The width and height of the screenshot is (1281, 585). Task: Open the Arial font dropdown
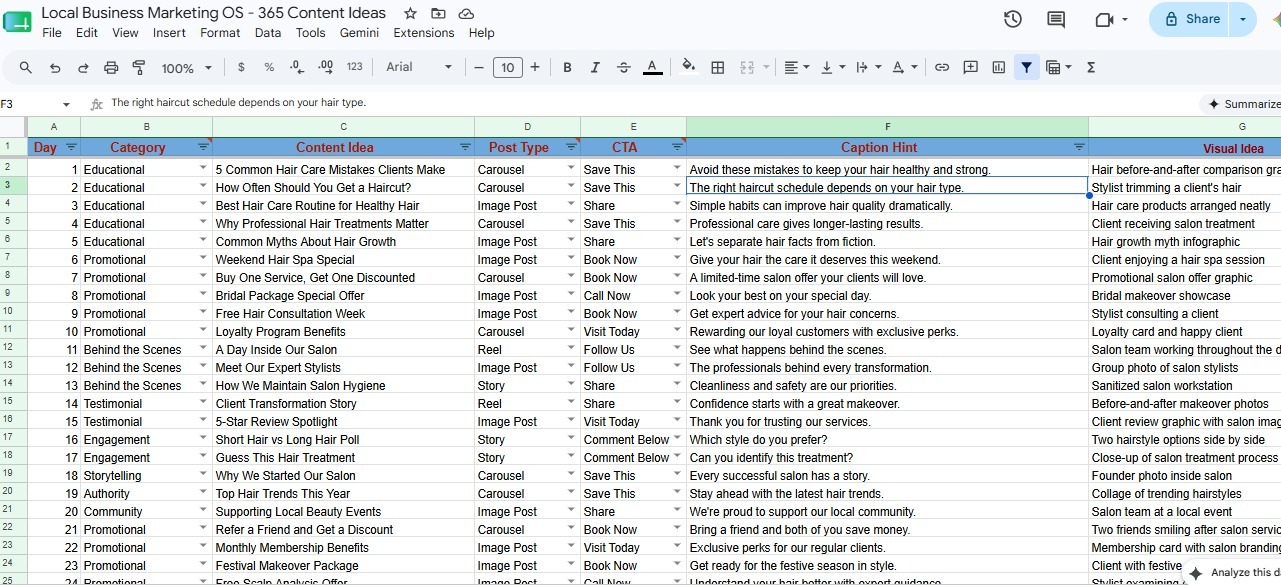[419, 67]
